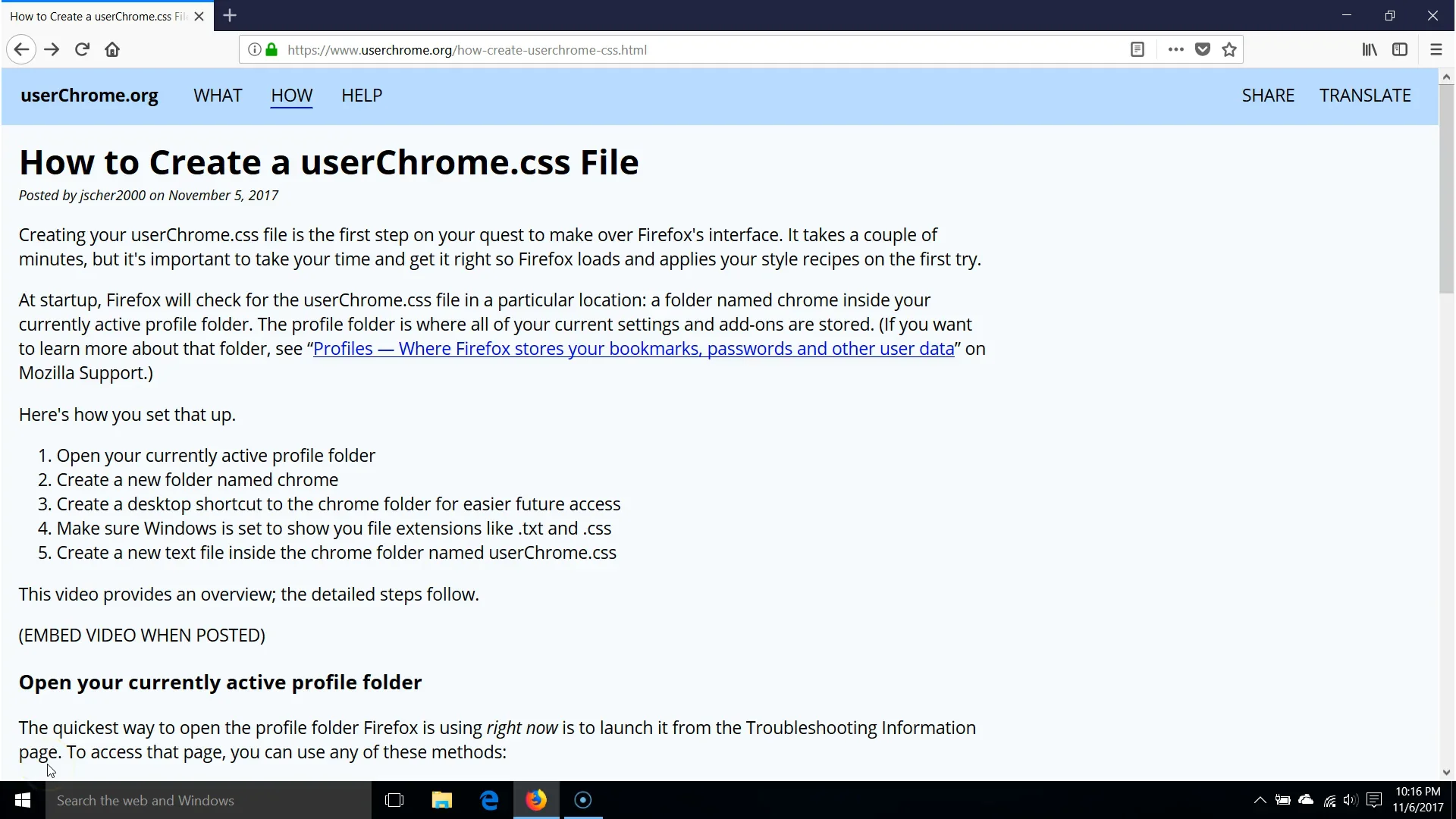Bookmark this page with star icon
This screenshot has width=1456, height=819.
coord(1229,50)
